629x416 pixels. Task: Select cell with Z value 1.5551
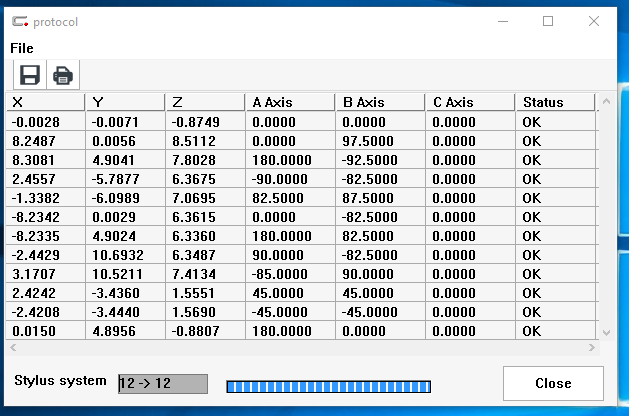205,293
